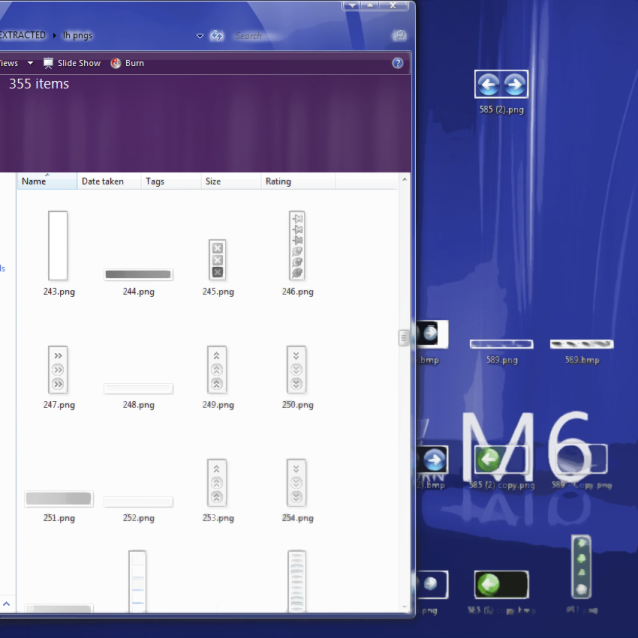Select the 589 - Copy.png desktop icon
This screenshot has height=638, width=638.
[x=581, y=460]
